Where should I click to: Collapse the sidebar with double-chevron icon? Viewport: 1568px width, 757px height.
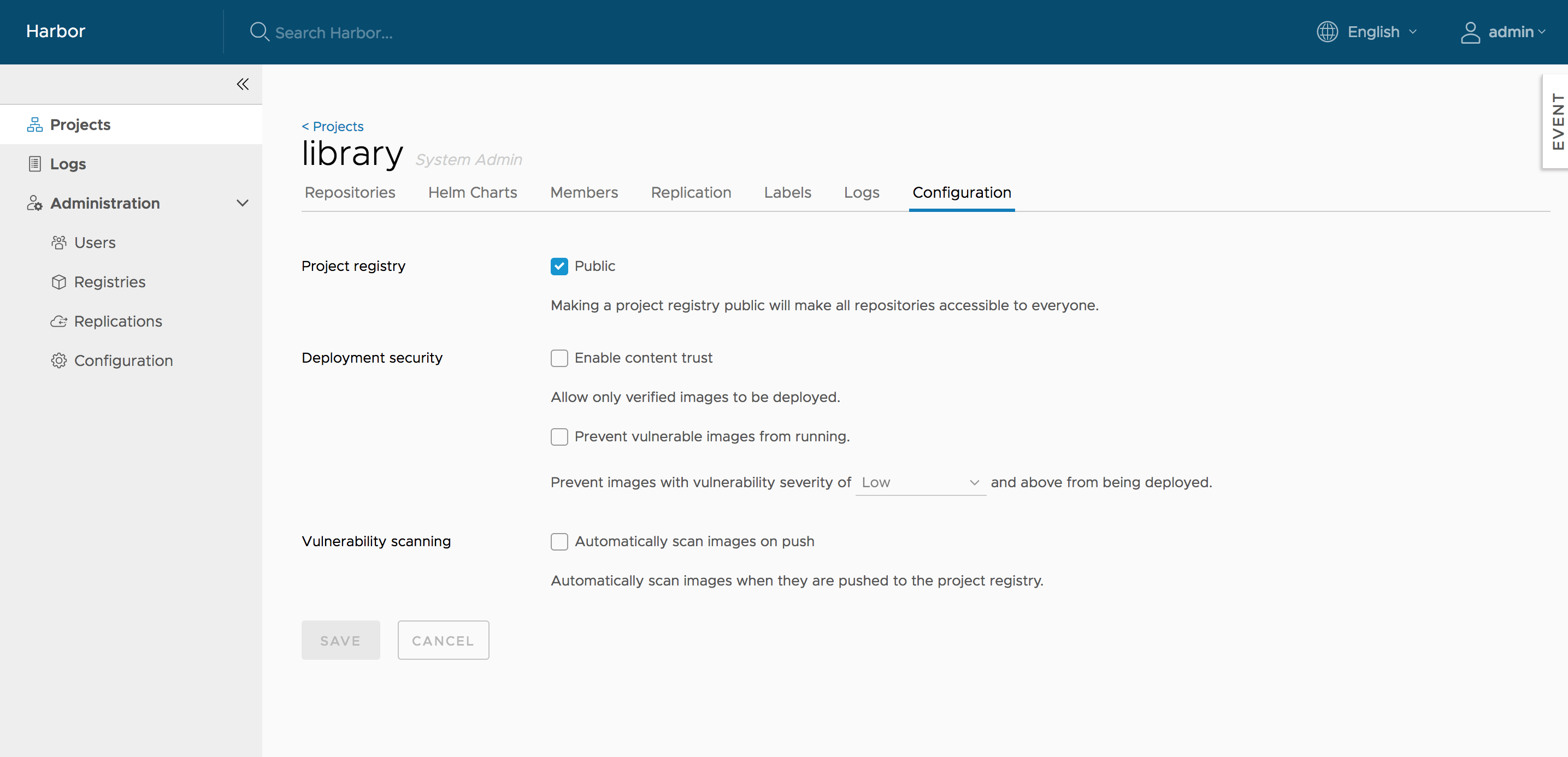[242, 84]
